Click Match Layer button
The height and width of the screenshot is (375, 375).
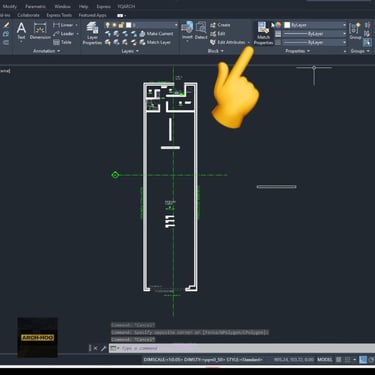[155, 42]
